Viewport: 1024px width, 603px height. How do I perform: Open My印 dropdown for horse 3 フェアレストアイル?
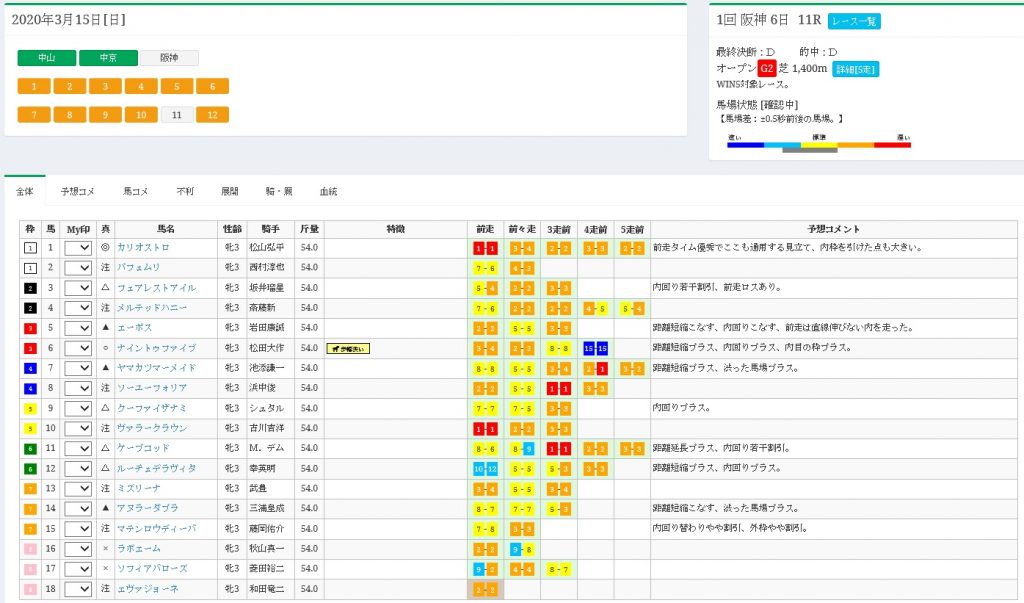click(x=78, y=288)
